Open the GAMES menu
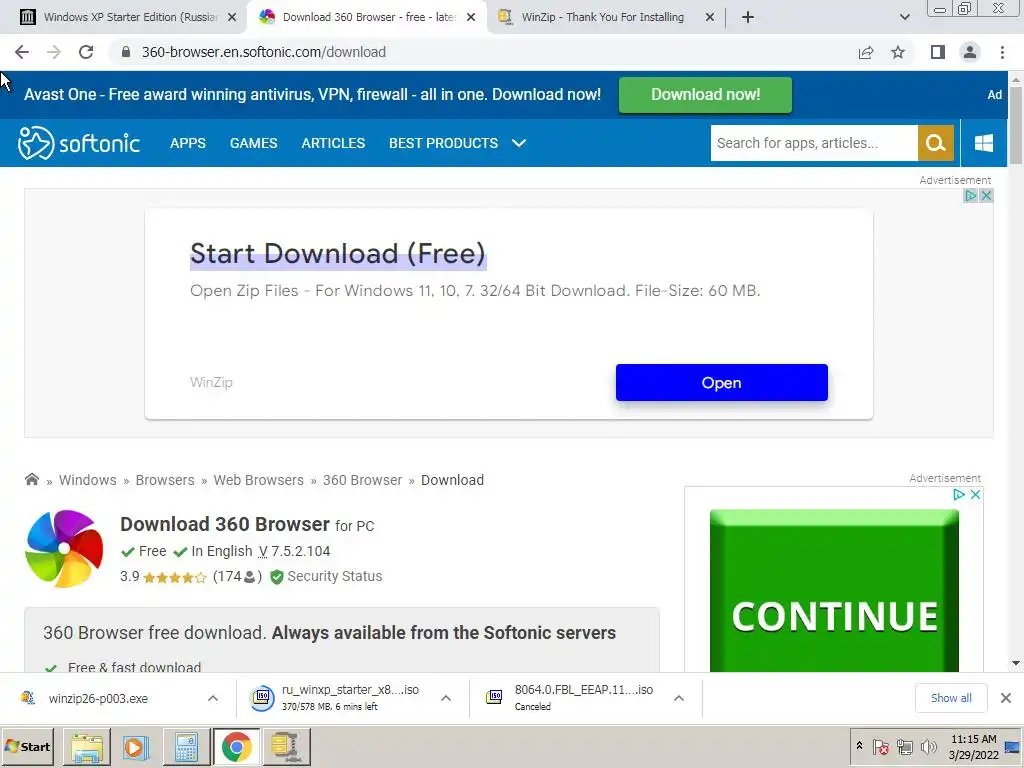1024x768 pixels. tap(253, 143)
